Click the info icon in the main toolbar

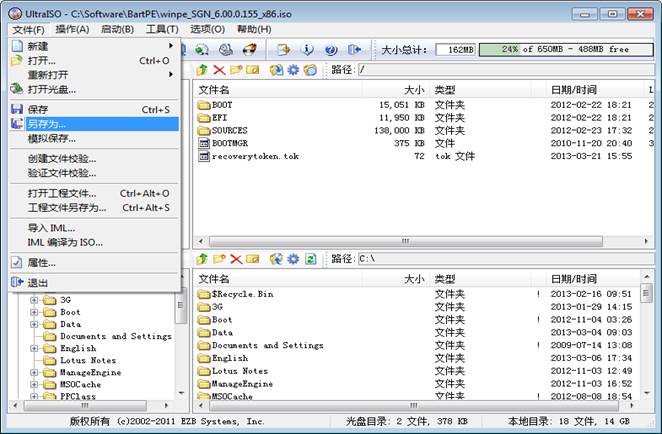coord(307,49)
